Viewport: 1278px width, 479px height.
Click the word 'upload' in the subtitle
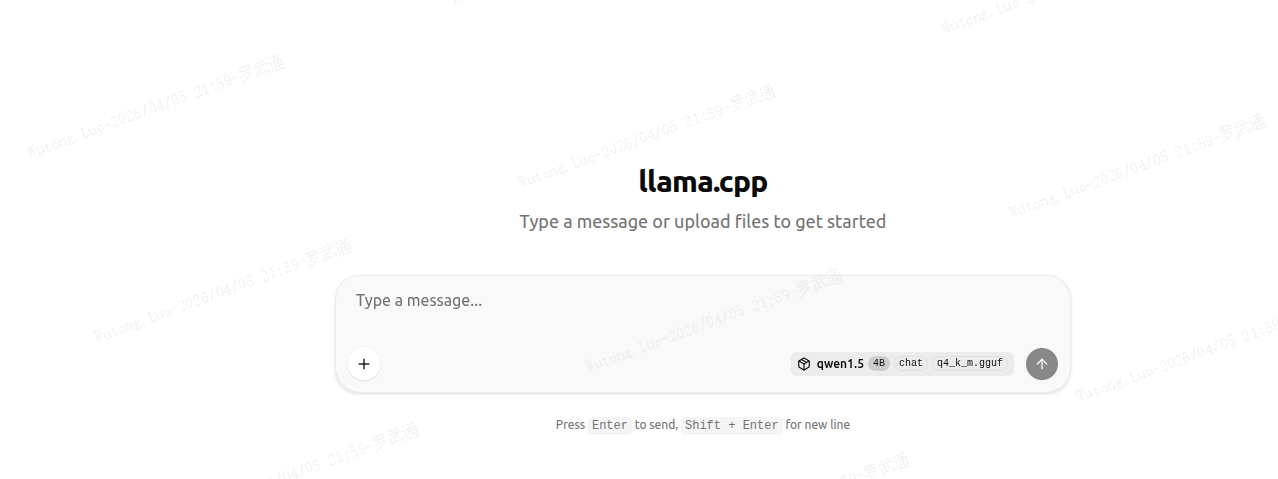(x=700, y=221)
